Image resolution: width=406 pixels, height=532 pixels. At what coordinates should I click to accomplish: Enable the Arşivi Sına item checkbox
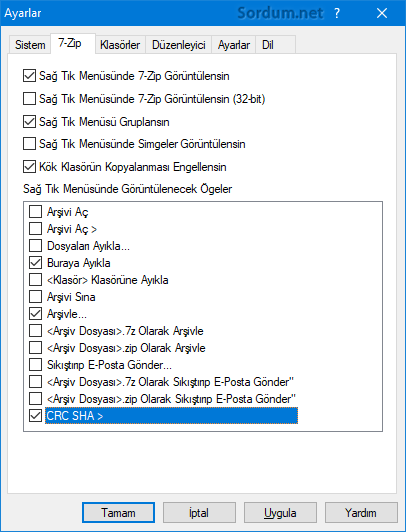point(35,297)
